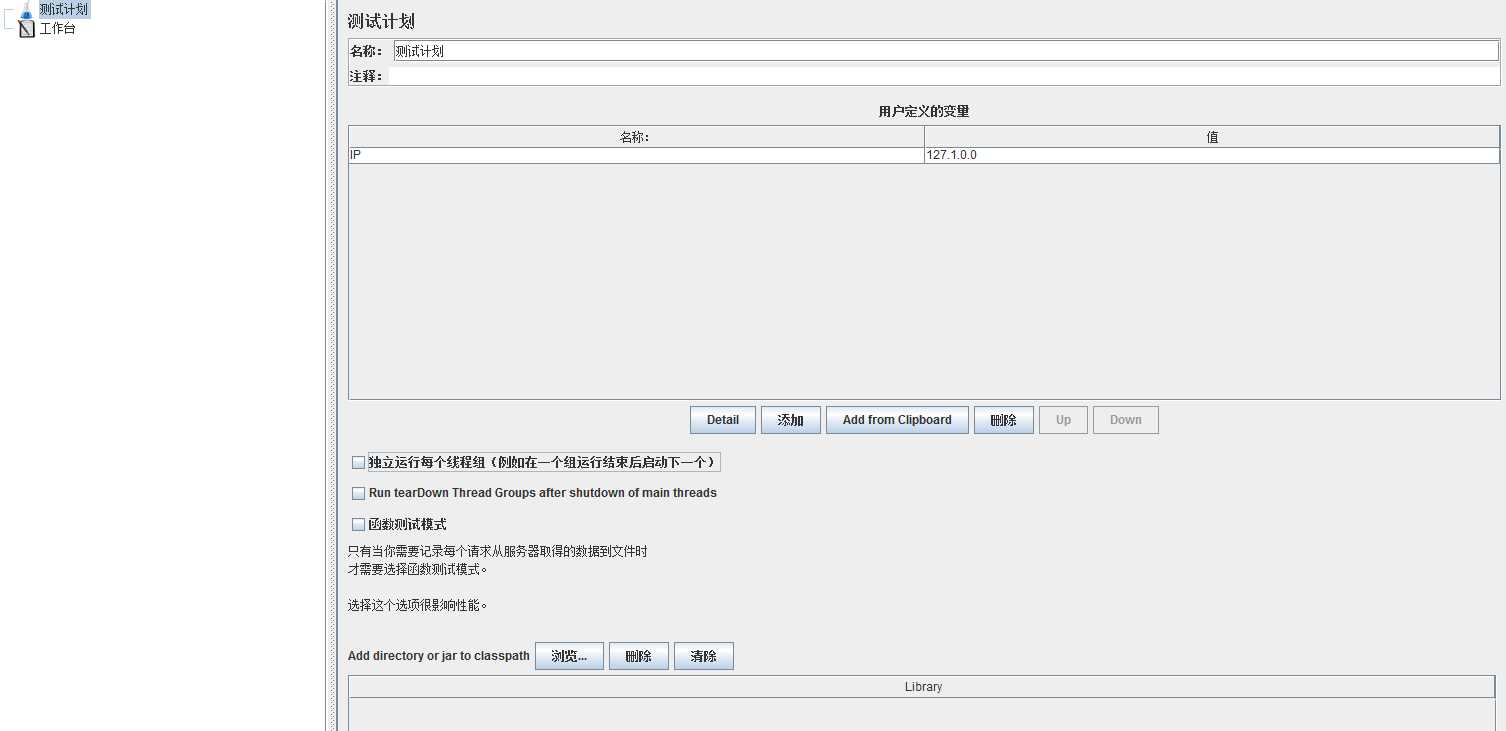1506x731 pixels.
Task: Click the Up button
Action: pyautogui.click(x=1063, y=420)
